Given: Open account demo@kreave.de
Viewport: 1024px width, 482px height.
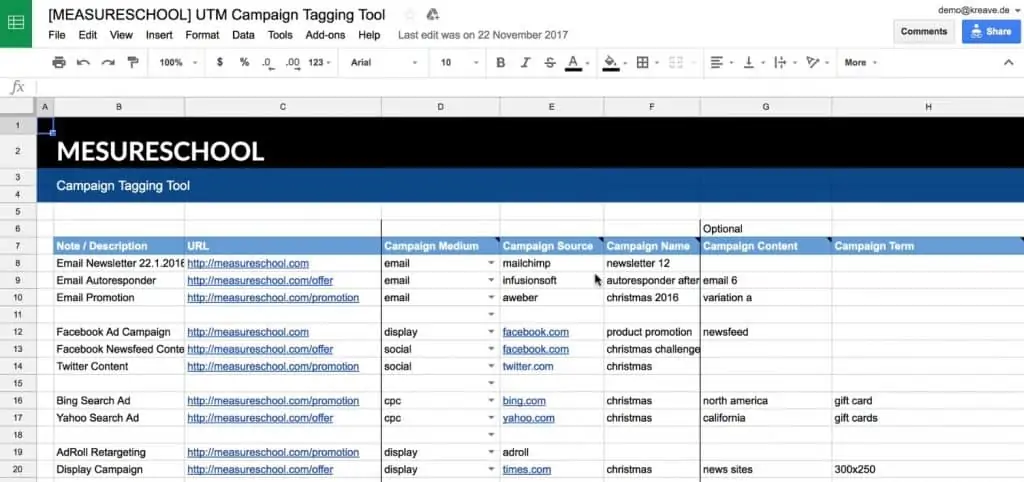Looking at the screenshot, I should [979, 10].
